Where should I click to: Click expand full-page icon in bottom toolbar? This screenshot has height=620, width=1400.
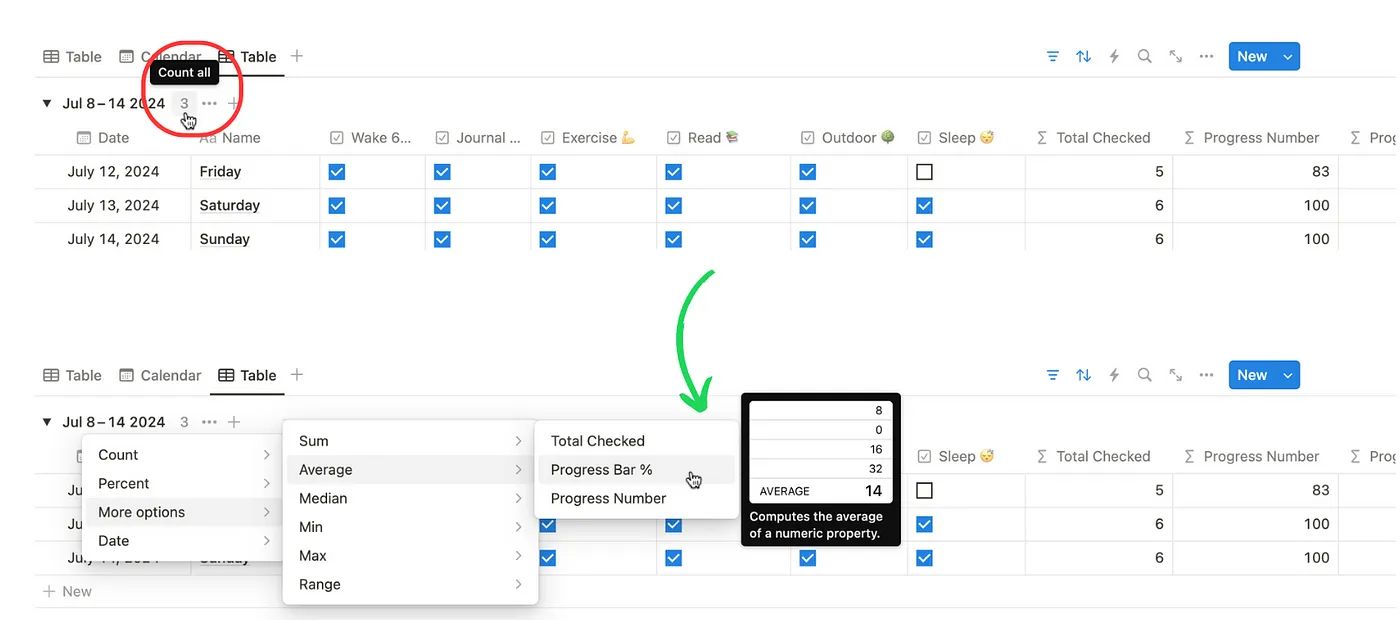[1176, 375]
